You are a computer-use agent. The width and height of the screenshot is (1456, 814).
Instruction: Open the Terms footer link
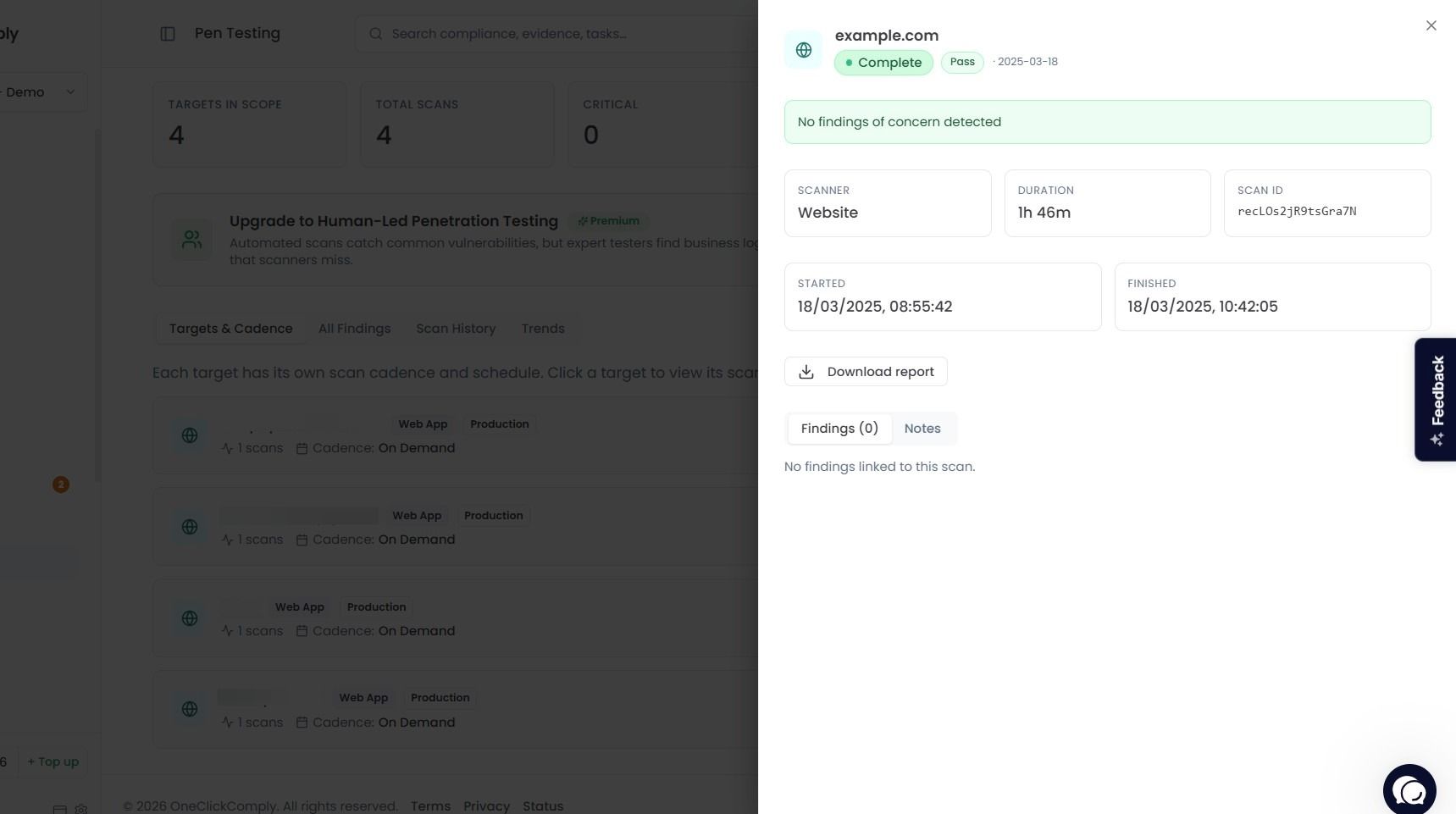pos(430,806)
